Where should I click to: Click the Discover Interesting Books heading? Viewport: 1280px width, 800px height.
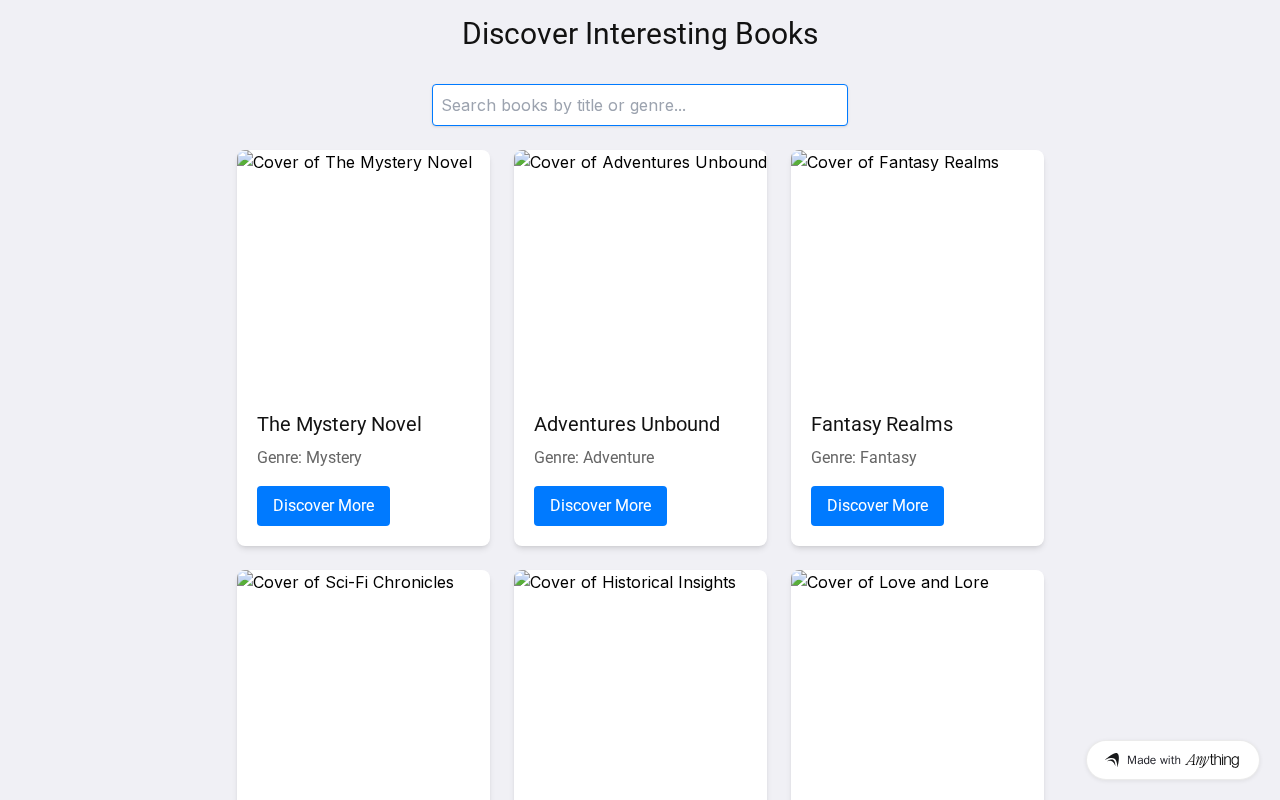(640, 34)
